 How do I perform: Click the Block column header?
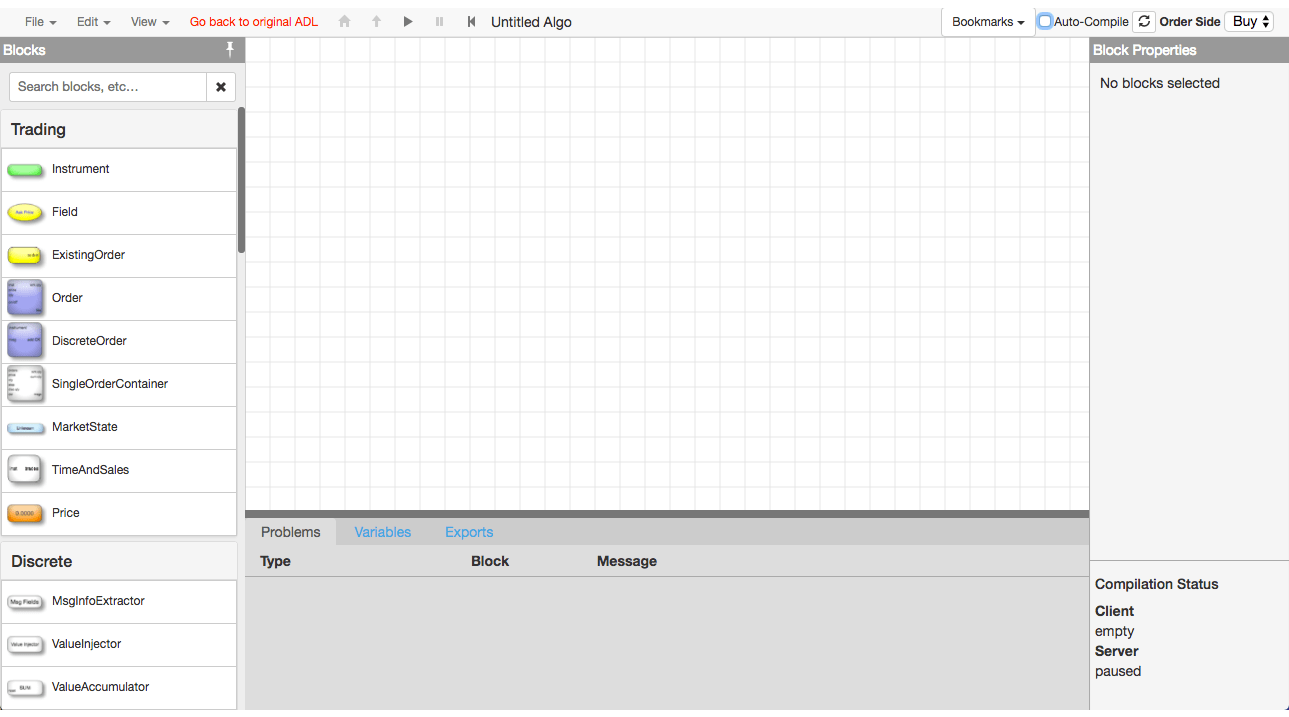[490, 561]
